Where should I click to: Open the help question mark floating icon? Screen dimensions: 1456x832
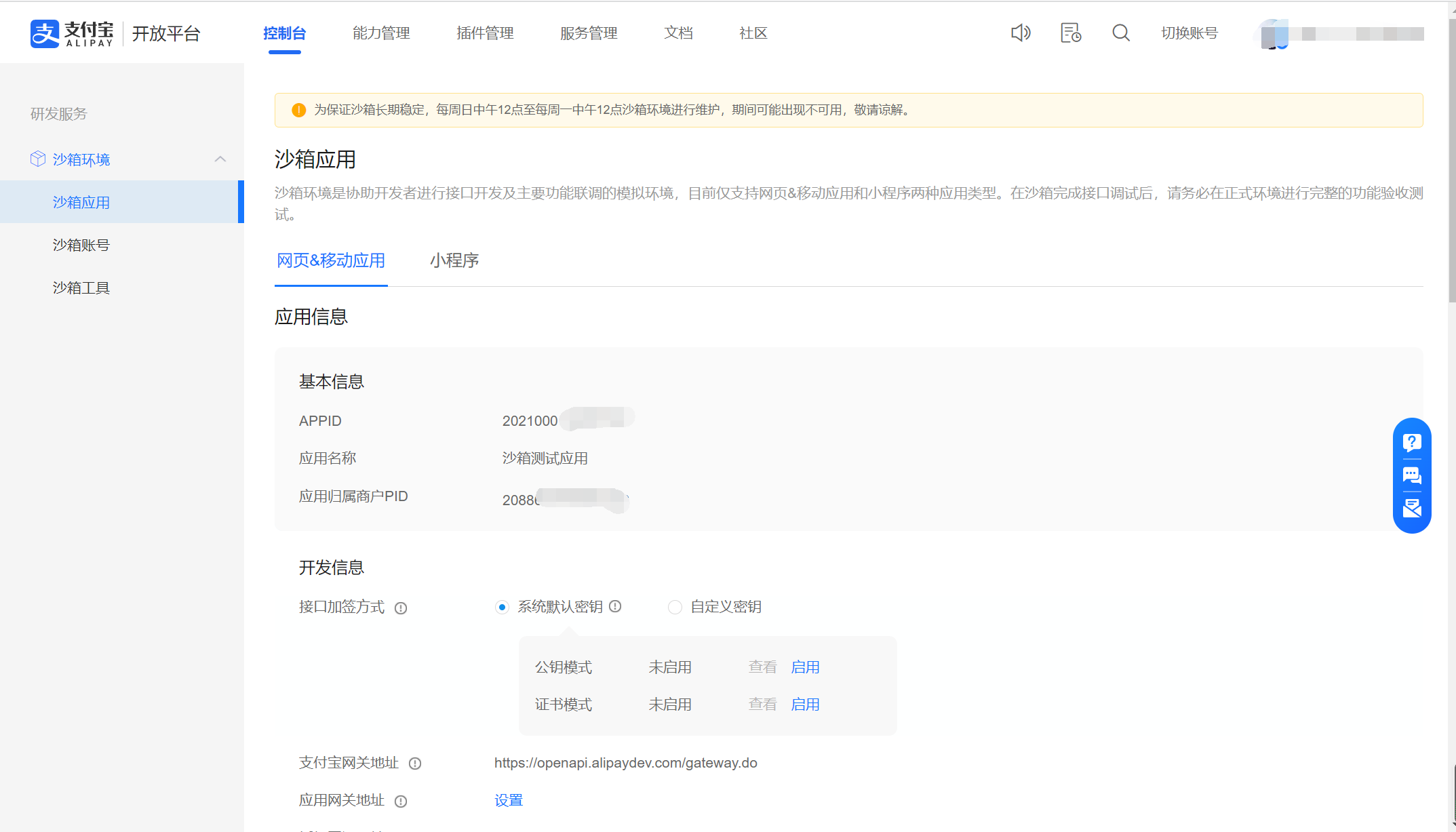1412,443
